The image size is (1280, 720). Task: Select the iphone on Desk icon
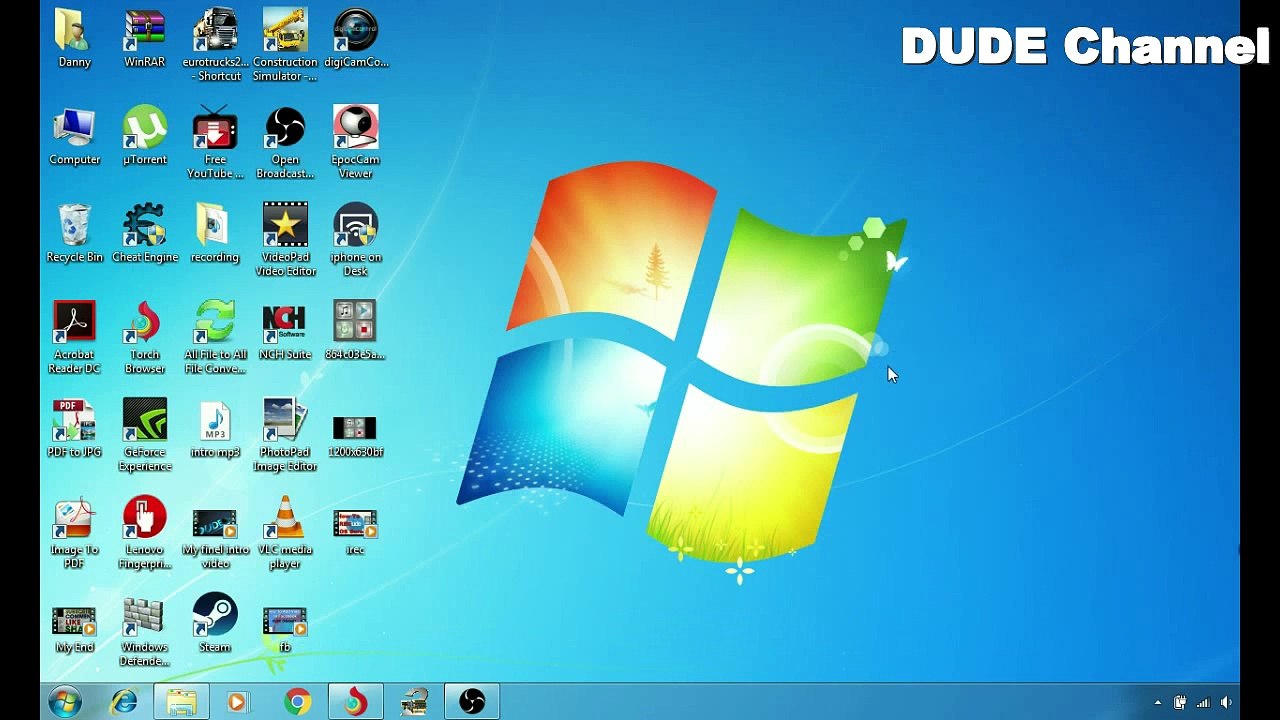(356, 240)
